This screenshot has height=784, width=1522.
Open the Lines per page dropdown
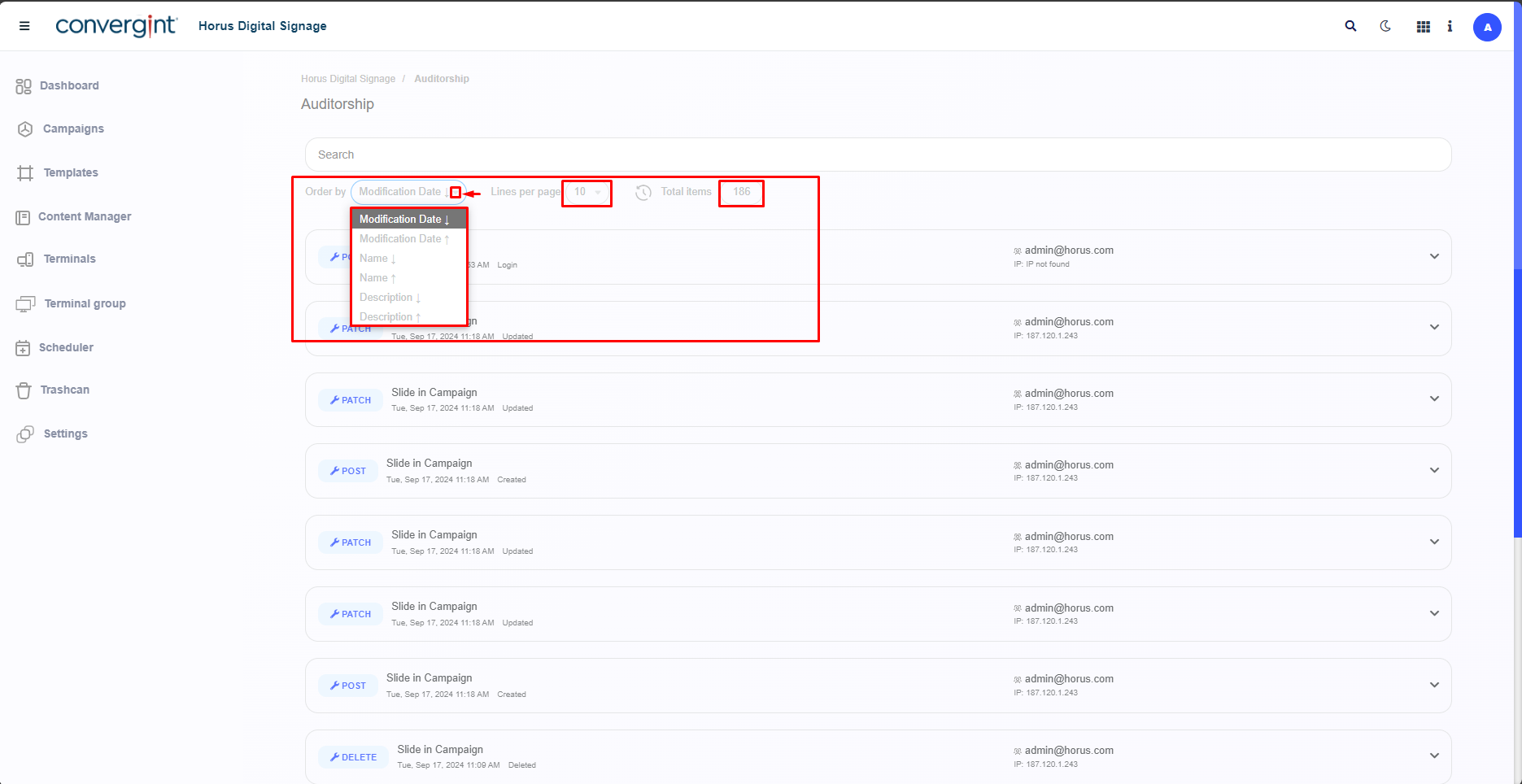point(587,193)
